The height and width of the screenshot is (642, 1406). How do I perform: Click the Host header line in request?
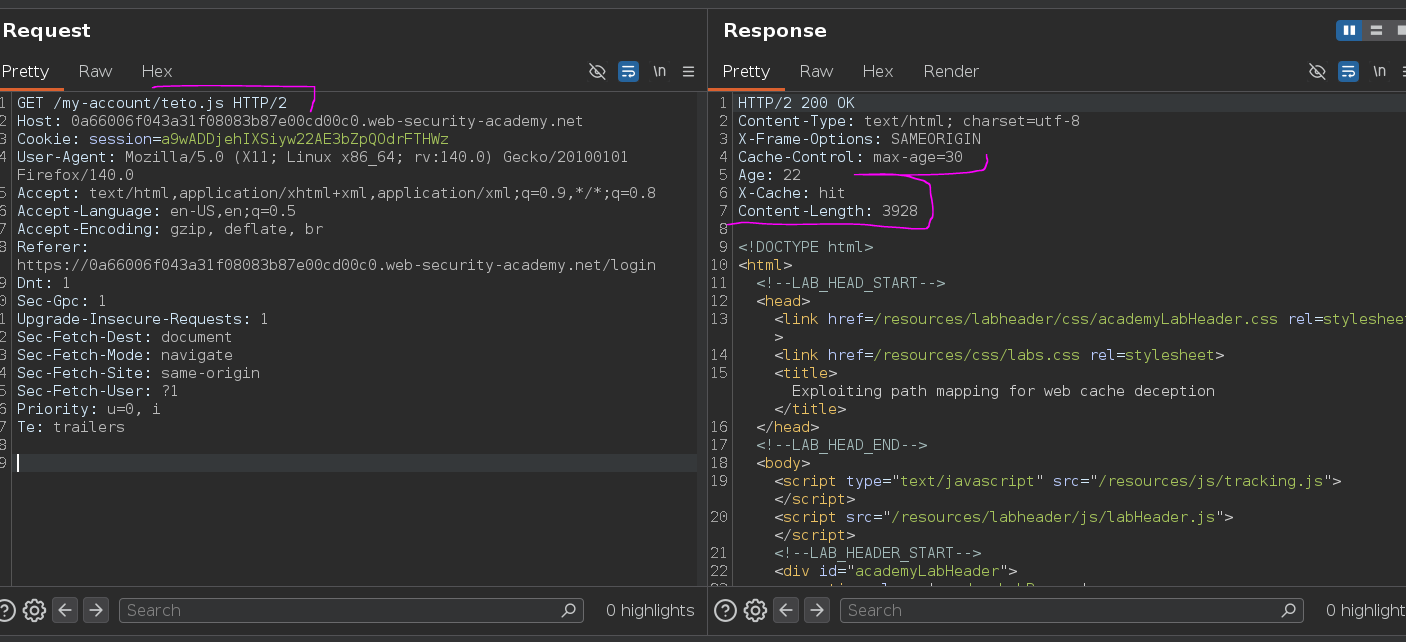pyautogui.click(x=300, y=121)
